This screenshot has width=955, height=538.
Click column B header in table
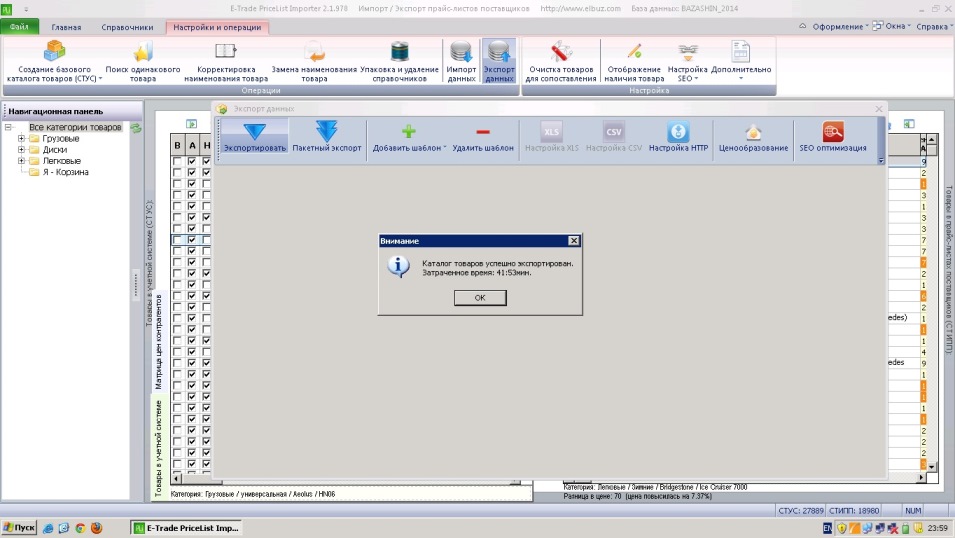(177, 145)
